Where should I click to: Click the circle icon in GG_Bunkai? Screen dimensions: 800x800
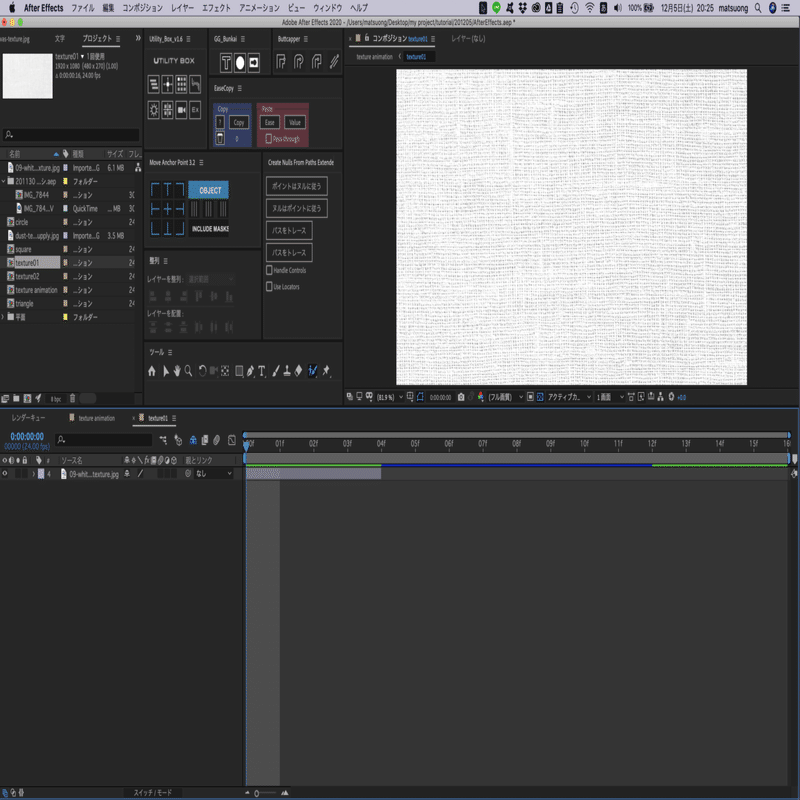coord(240,63)
